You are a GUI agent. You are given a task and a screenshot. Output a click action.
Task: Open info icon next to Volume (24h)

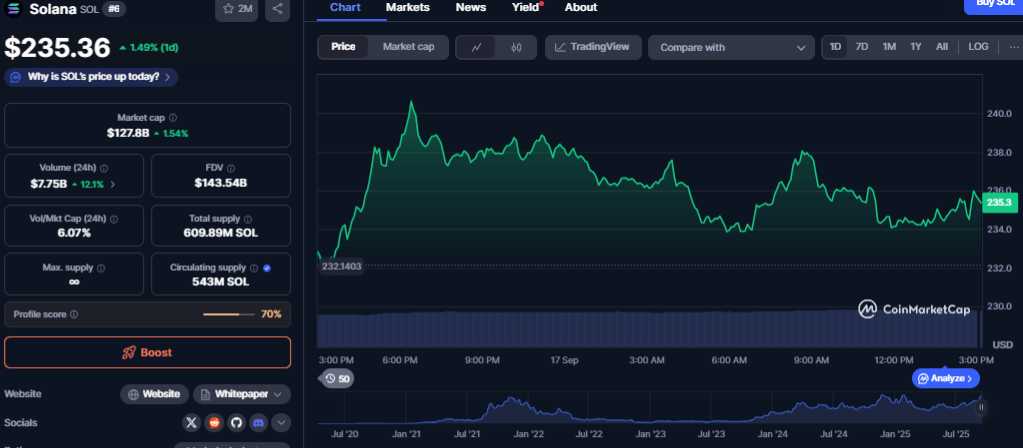point(104,168)
